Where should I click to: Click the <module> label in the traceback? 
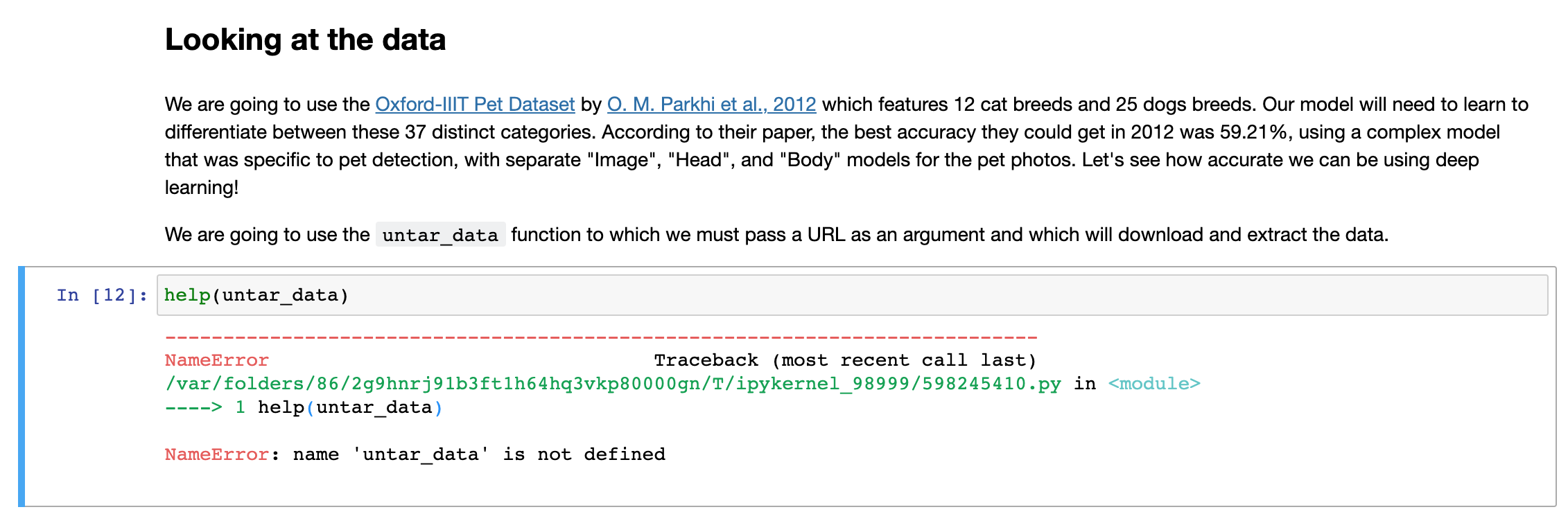coord(1154,384)
